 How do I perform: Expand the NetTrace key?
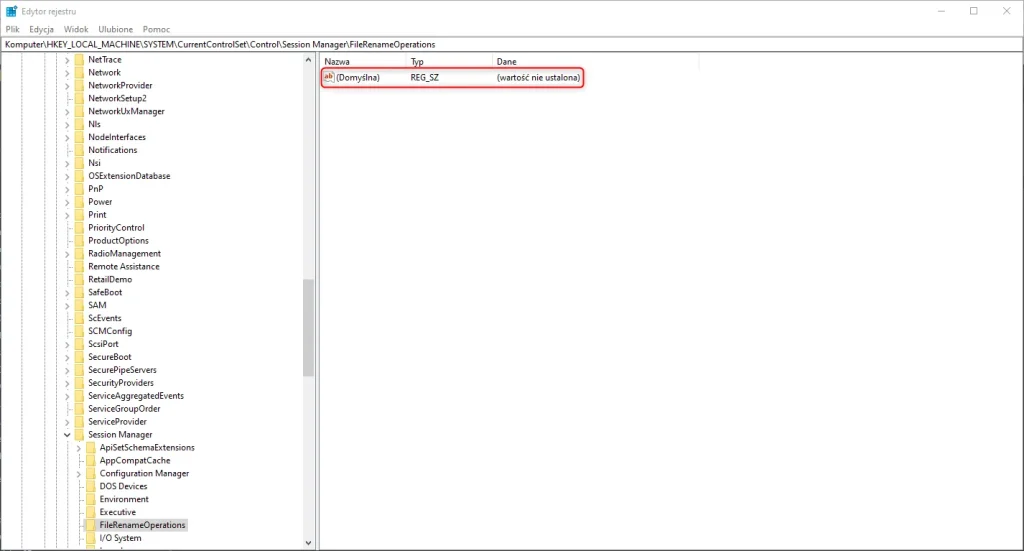point(67,60)
